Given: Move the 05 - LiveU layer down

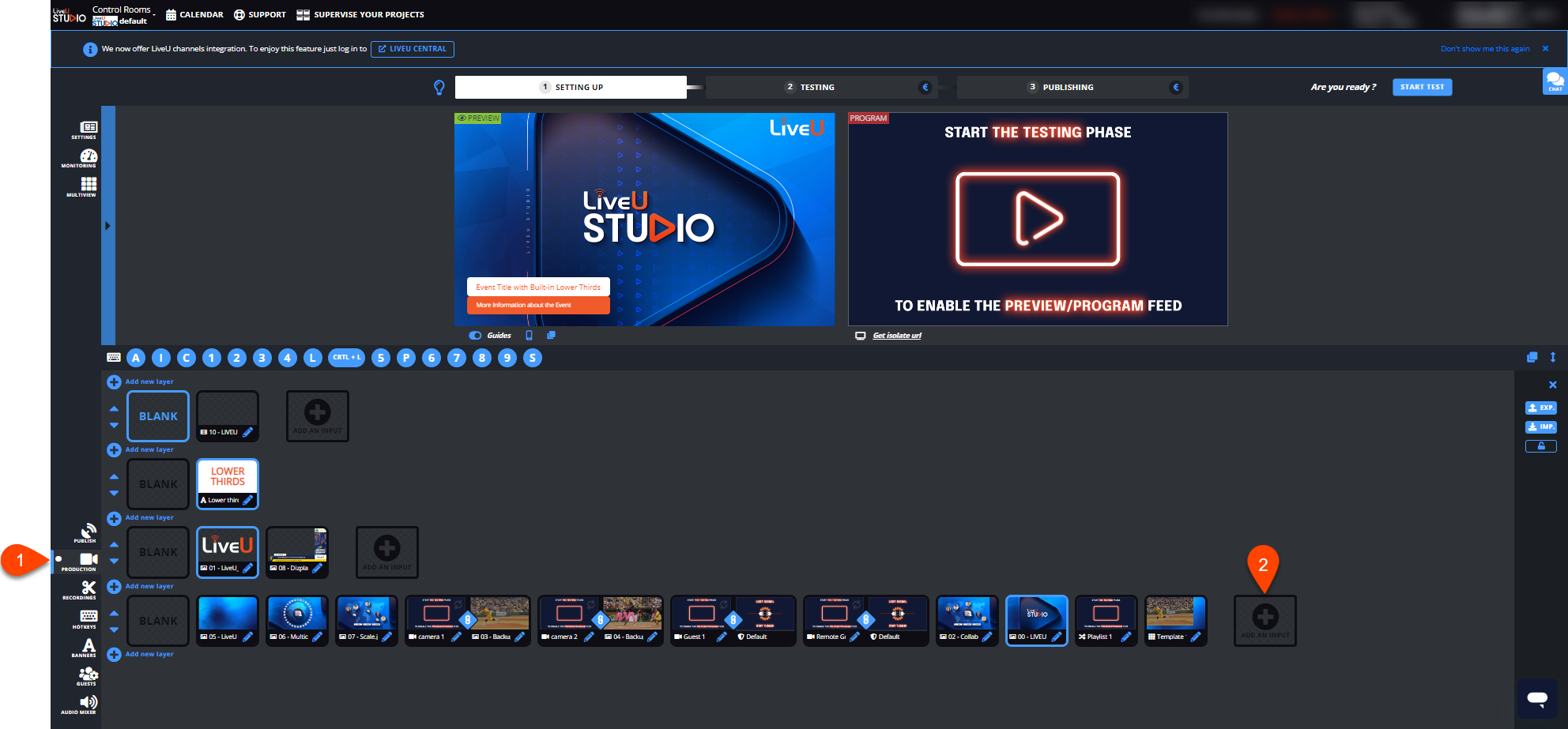Looking at the screenshot, I should [114, 629].
